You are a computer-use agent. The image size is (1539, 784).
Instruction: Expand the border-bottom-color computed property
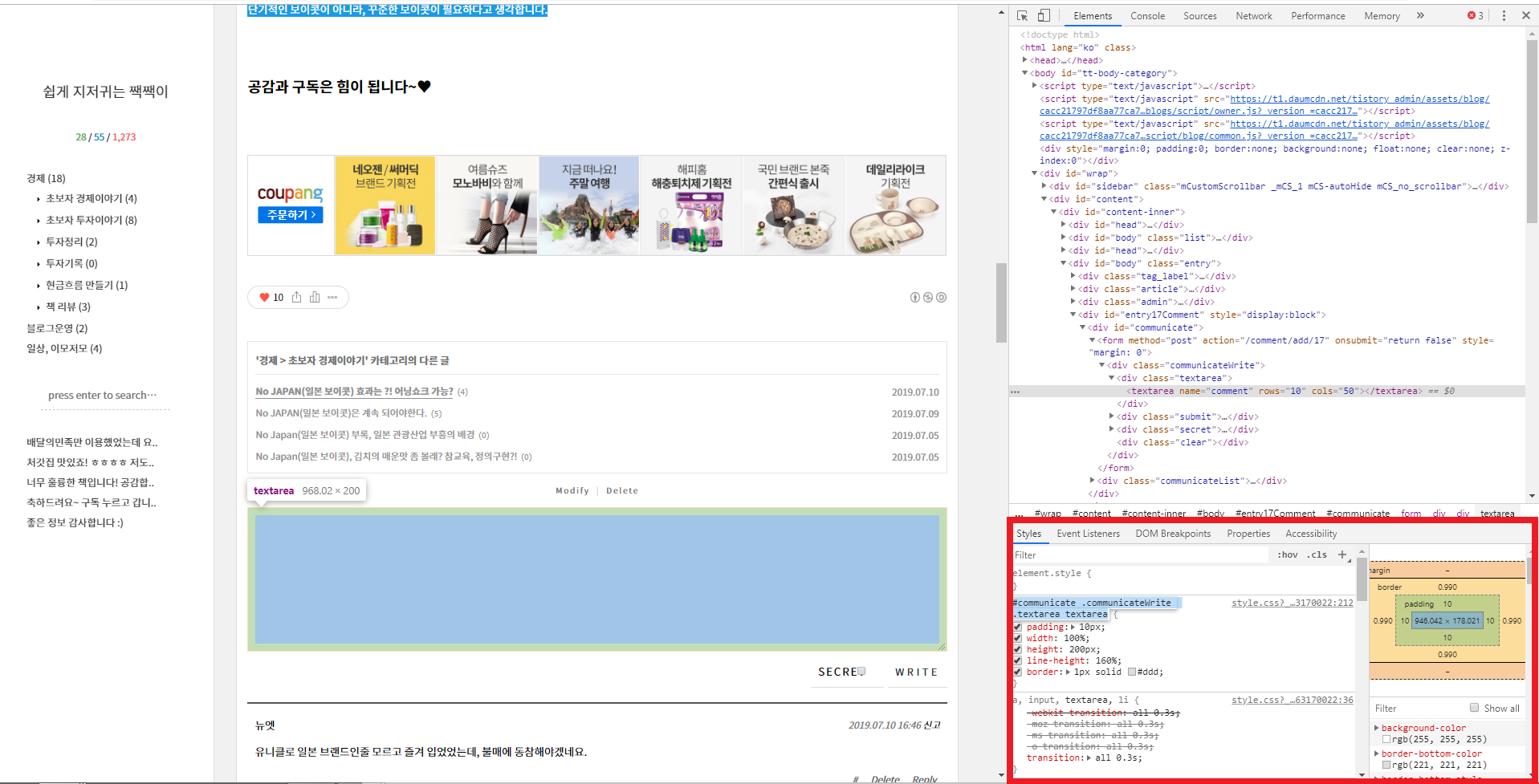click(1377, 754)
